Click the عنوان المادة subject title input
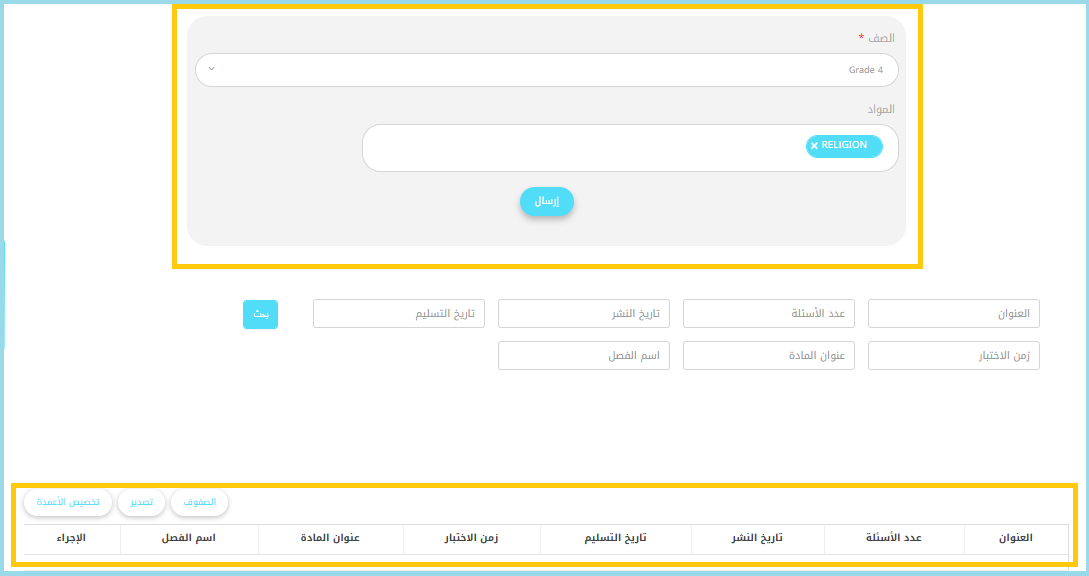 click(768, 356)
